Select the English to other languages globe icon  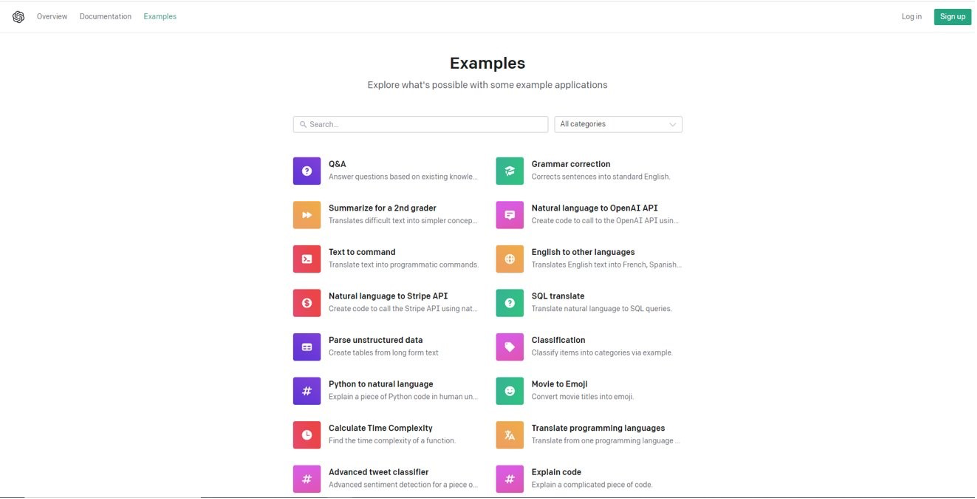coord(510,259)
